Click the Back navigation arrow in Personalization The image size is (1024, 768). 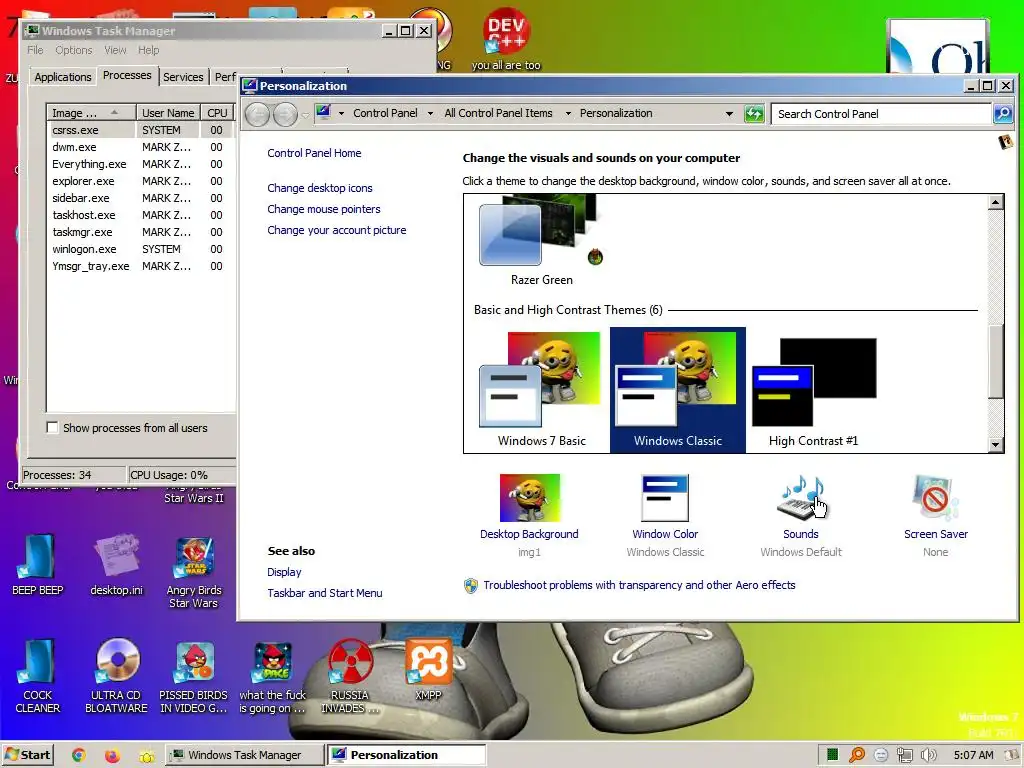[257, 115]
